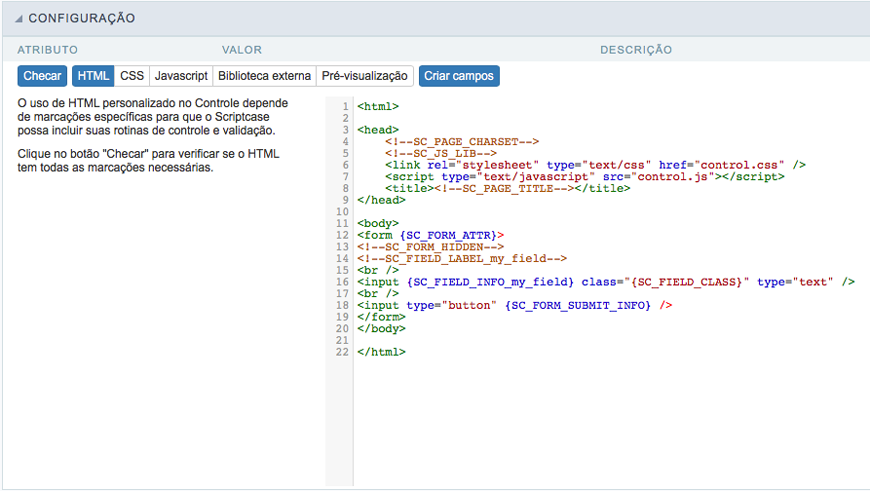Click the input type button SC_FORM_SUBMIT_INFO line
Screen dimensions: 870x491
(x=515, y=305)
